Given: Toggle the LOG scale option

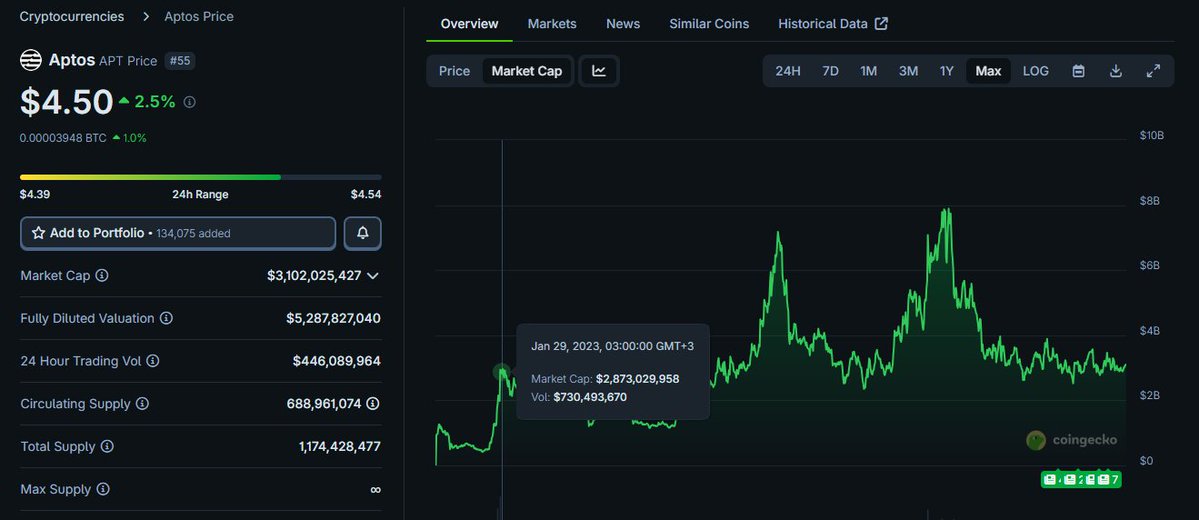Looking at the screenshot, I should pyautogui.click(x=1036, y=71).
